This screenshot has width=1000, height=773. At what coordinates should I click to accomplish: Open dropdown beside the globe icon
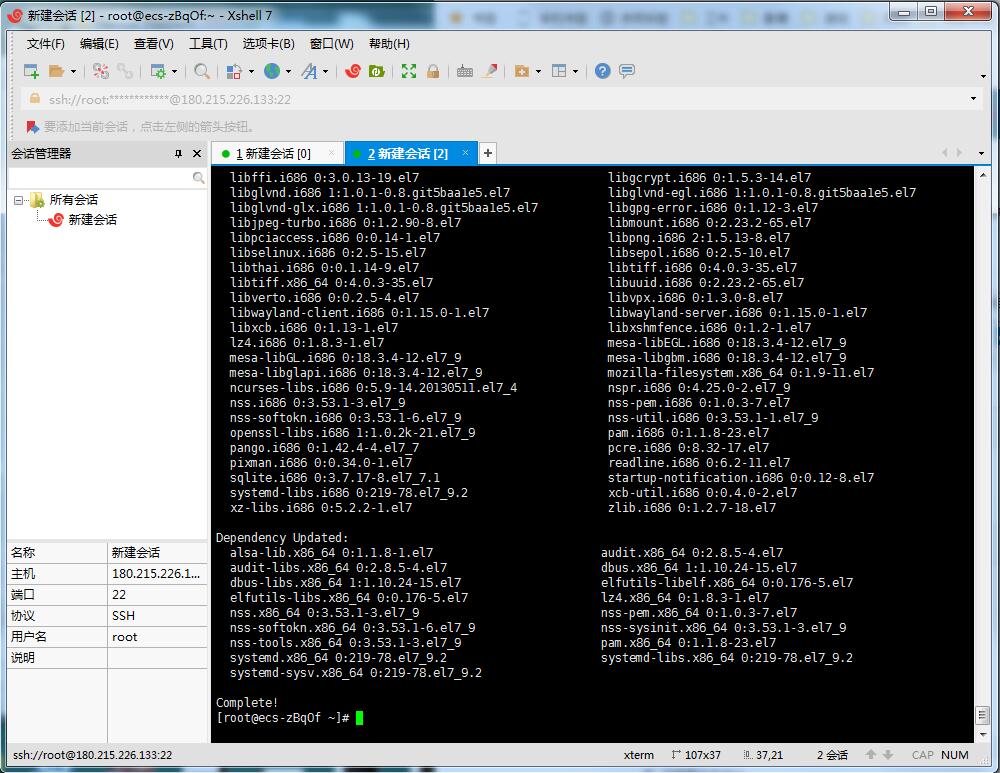[x=288, y=71]
